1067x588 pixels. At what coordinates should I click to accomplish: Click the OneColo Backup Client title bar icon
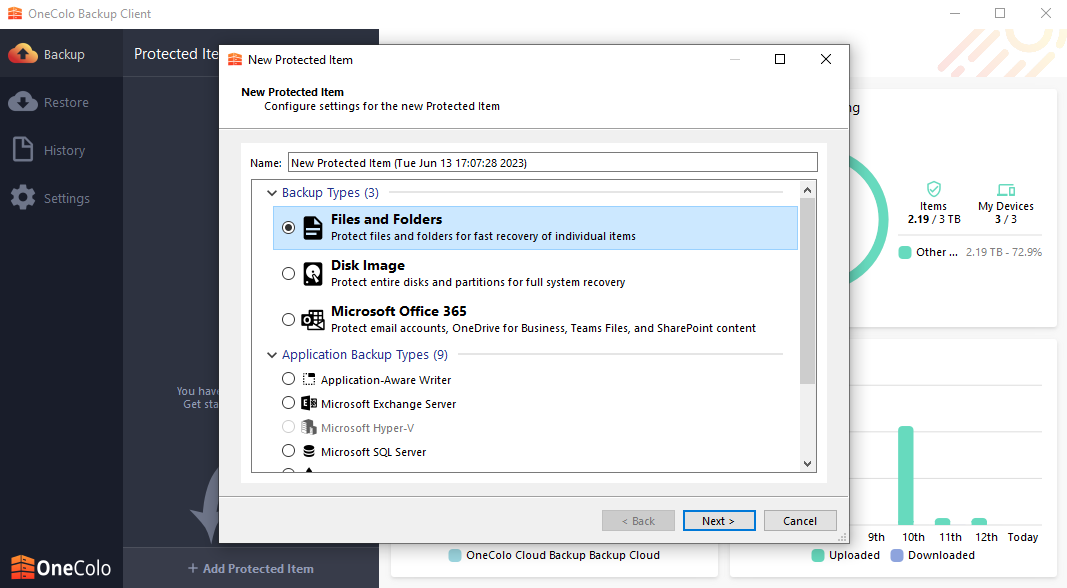14,13
